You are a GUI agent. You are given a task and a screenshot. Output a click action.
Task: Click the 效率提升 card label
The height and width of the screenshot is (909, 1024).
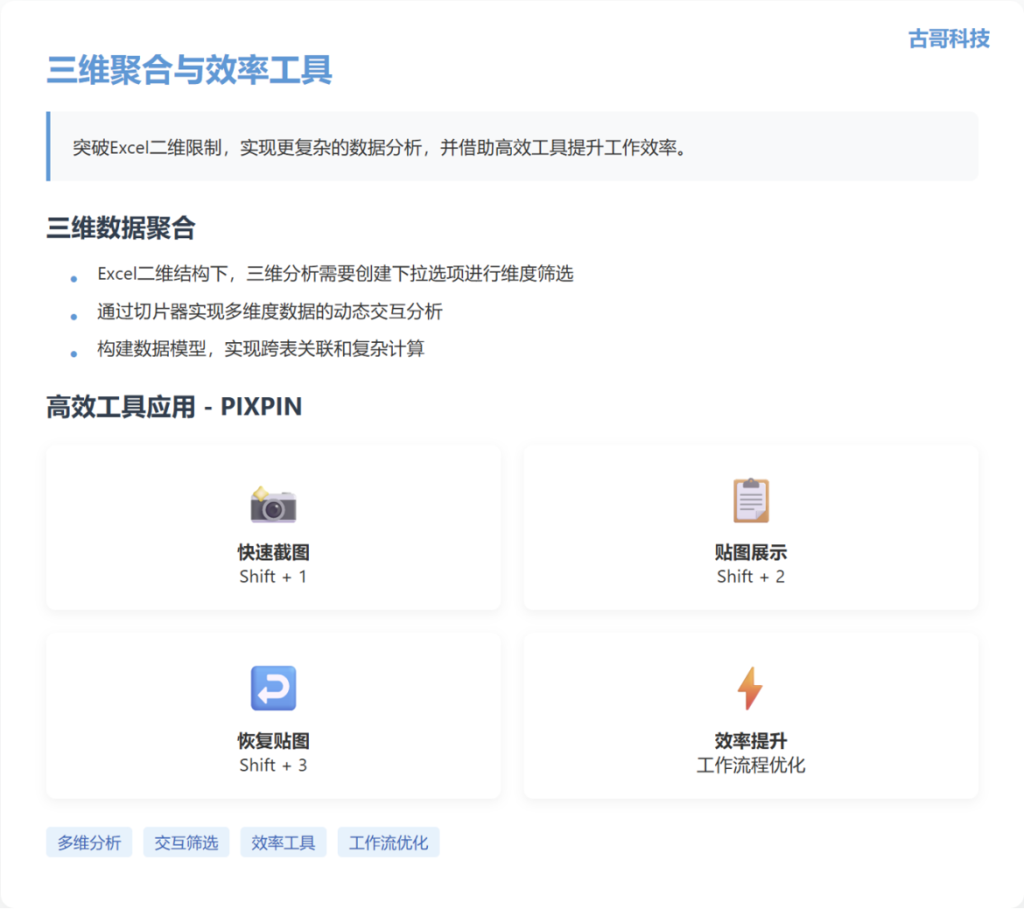(x=750, y=741)
